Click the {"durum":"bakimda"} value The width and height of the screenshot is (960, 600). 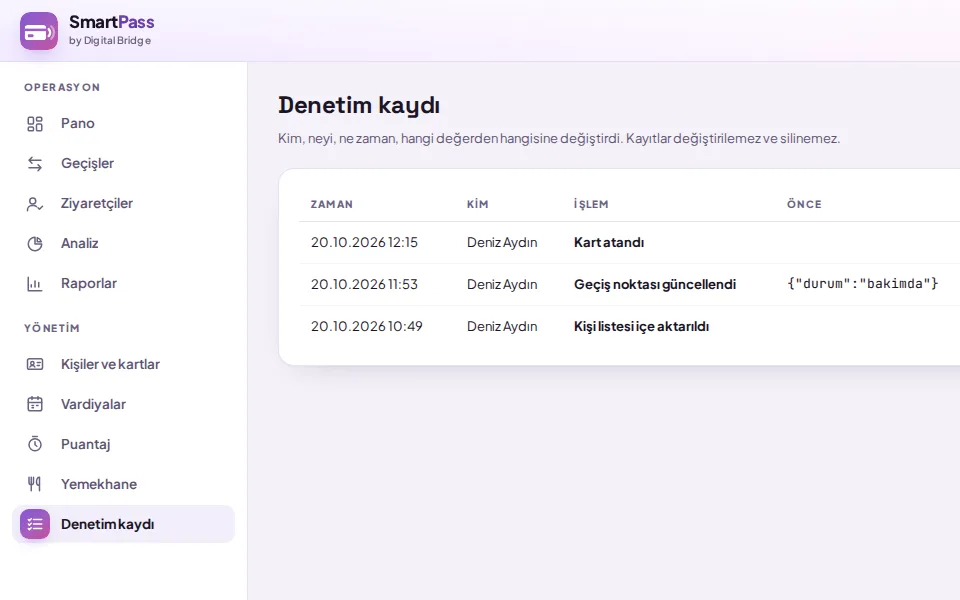(x=863, y=283)
